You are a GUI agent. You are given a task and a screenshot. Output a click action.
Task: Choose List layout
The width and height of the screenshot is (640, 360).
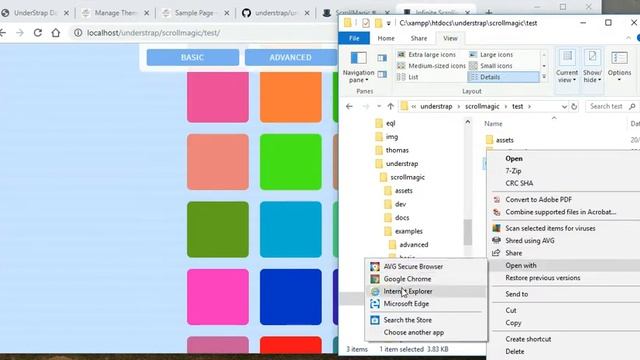coord(408,77)
